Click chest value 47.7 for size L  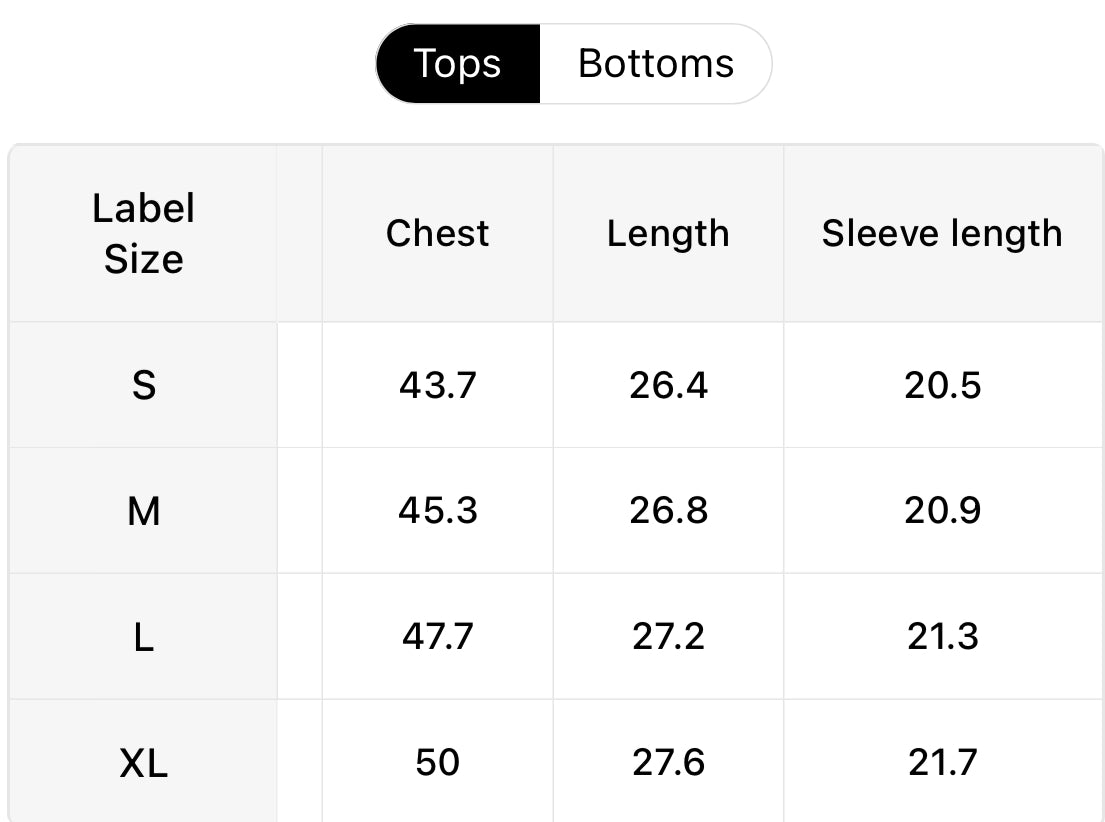point(438,637)
